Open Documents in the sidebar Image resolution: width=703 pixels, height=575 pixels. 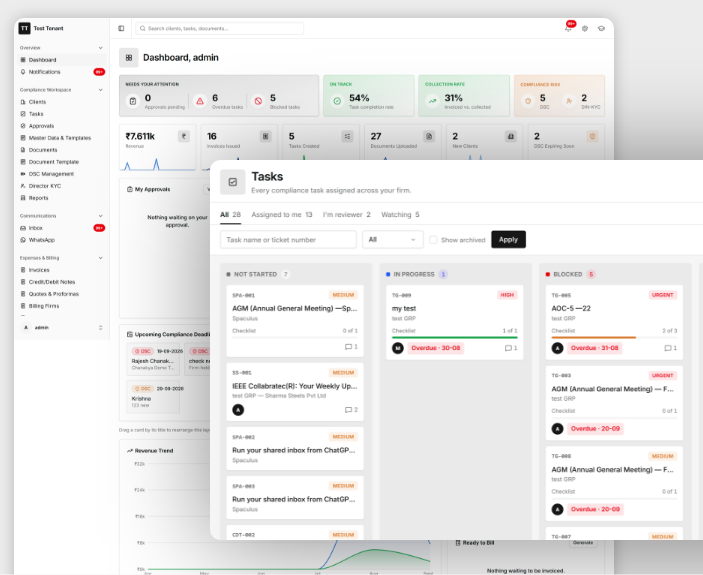tap(62, 150)
